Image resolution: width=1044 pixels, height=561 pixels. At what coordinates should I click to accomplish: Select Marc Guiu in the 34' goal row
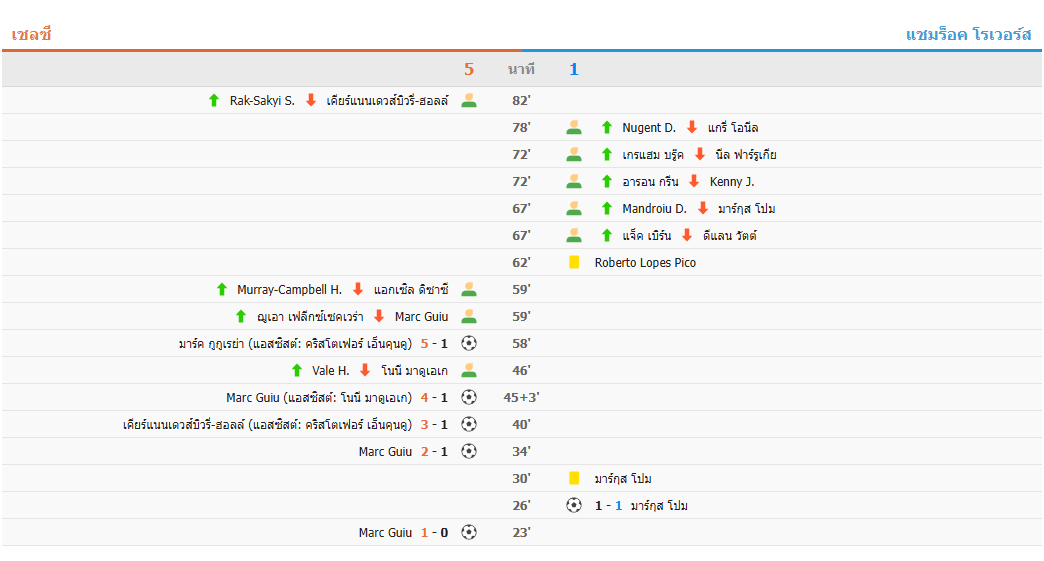tap(386, 451)
